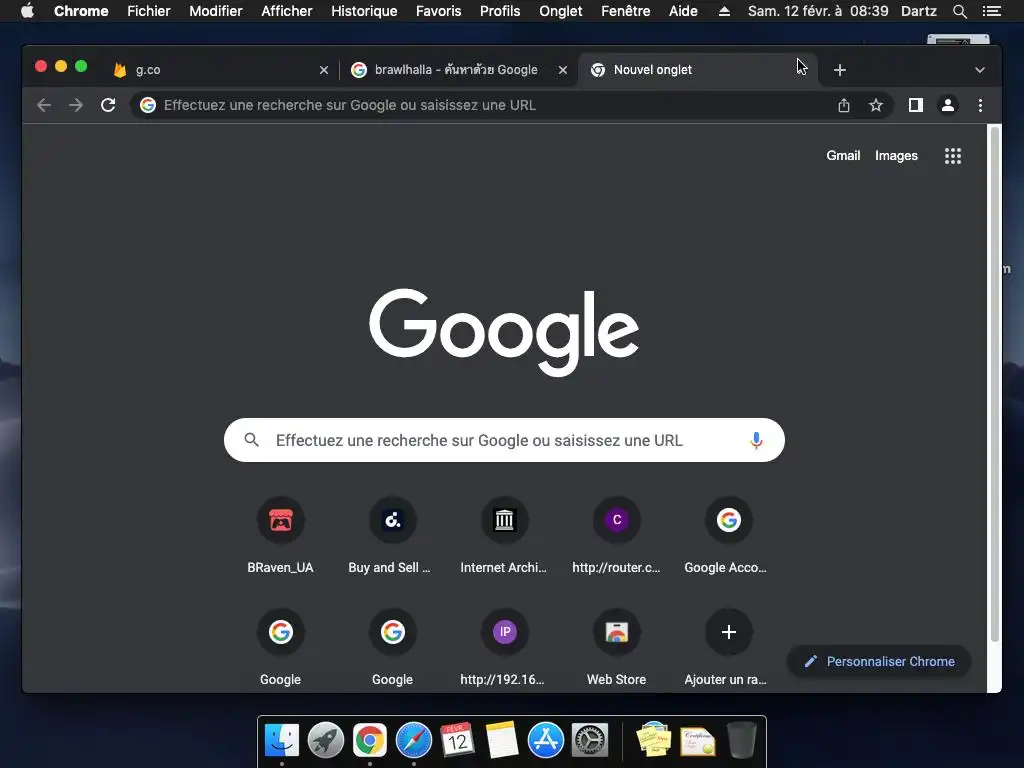Viewport: 1024px width, 768px height.
Task: Open the Images link
Action: coord(896,155)
